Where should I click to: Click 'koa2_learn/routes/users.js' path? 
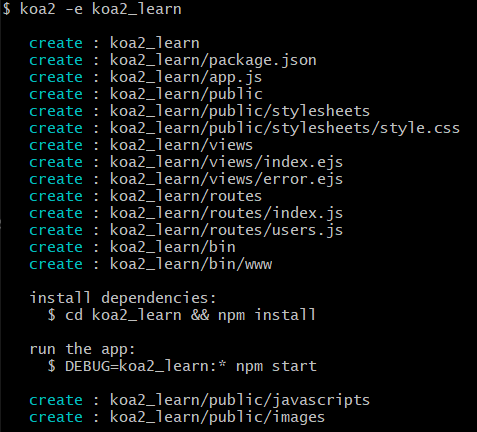point(226,231)
